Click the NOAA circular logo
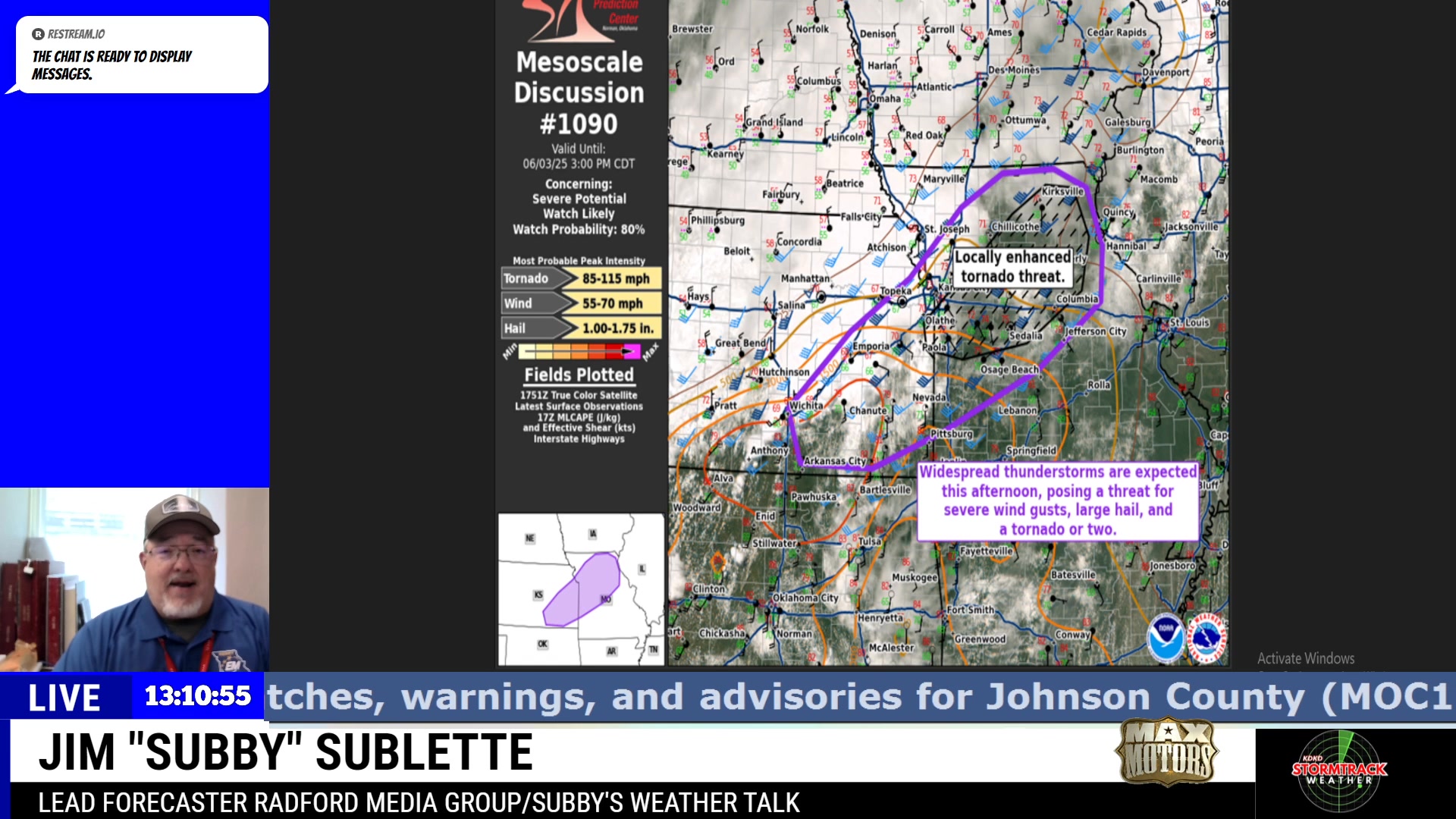 (1166, 638)
